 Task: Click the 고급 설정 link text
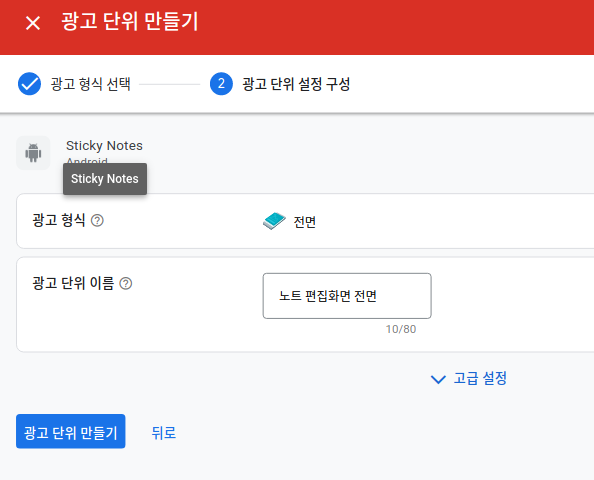[480, 378]
